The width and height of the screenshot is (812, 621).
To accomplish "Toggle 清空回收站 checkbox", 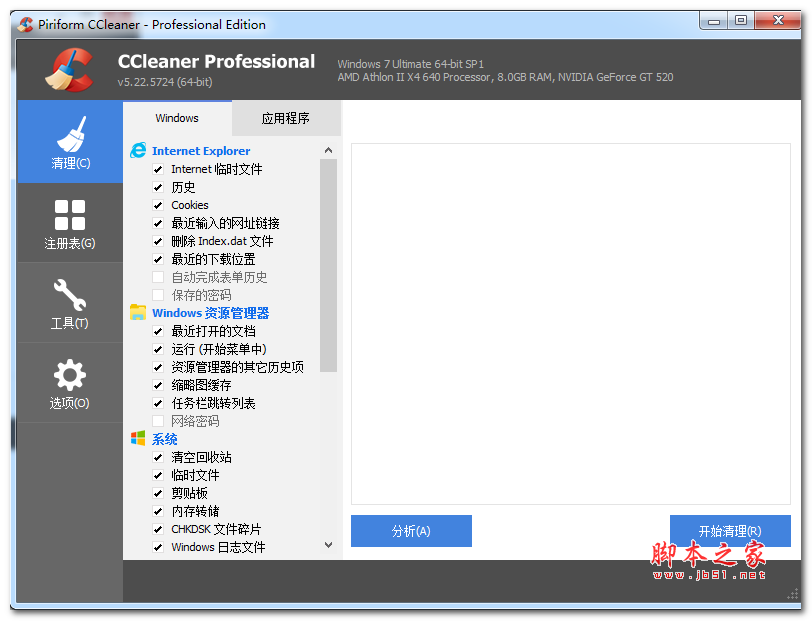I will coord(158,457).
